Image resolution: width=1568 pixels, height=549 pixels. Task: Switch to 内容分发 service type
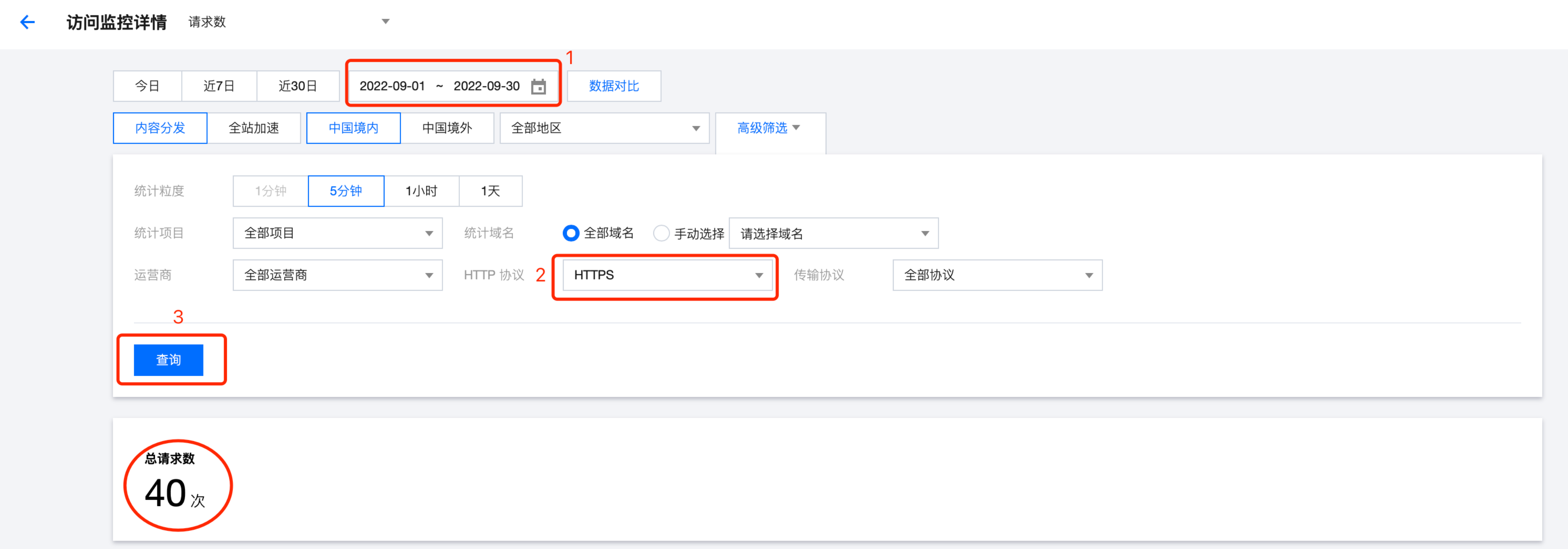pos(160,128)
